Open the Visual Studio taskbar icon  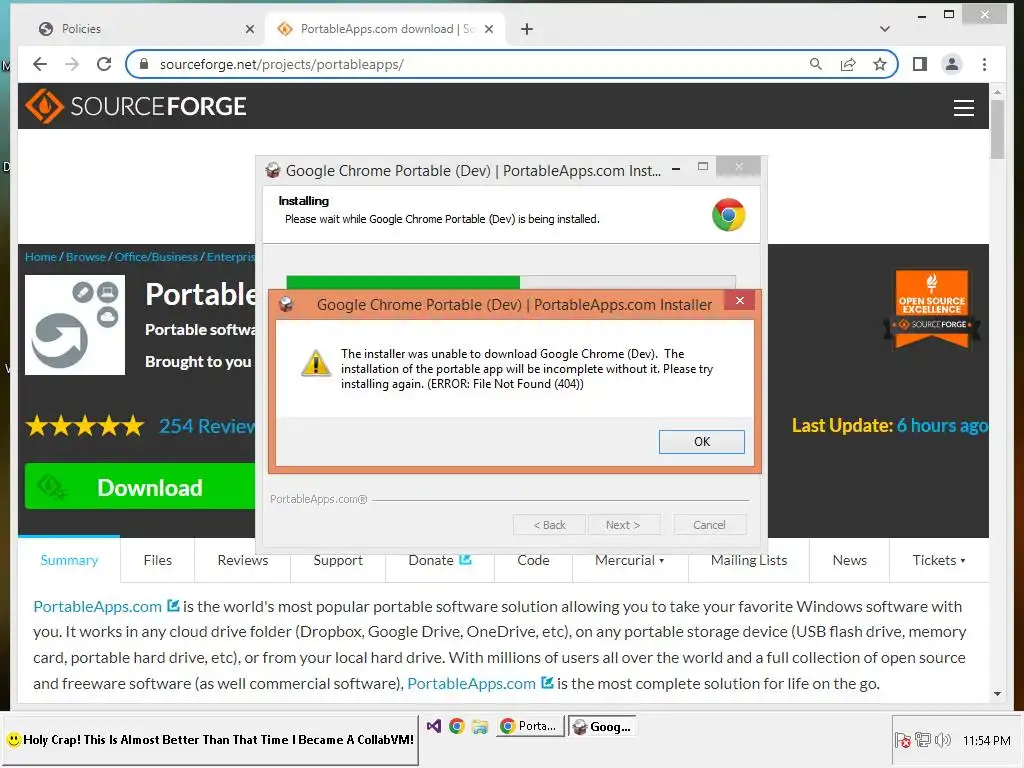pyautogui.click(x=434, y=726)
